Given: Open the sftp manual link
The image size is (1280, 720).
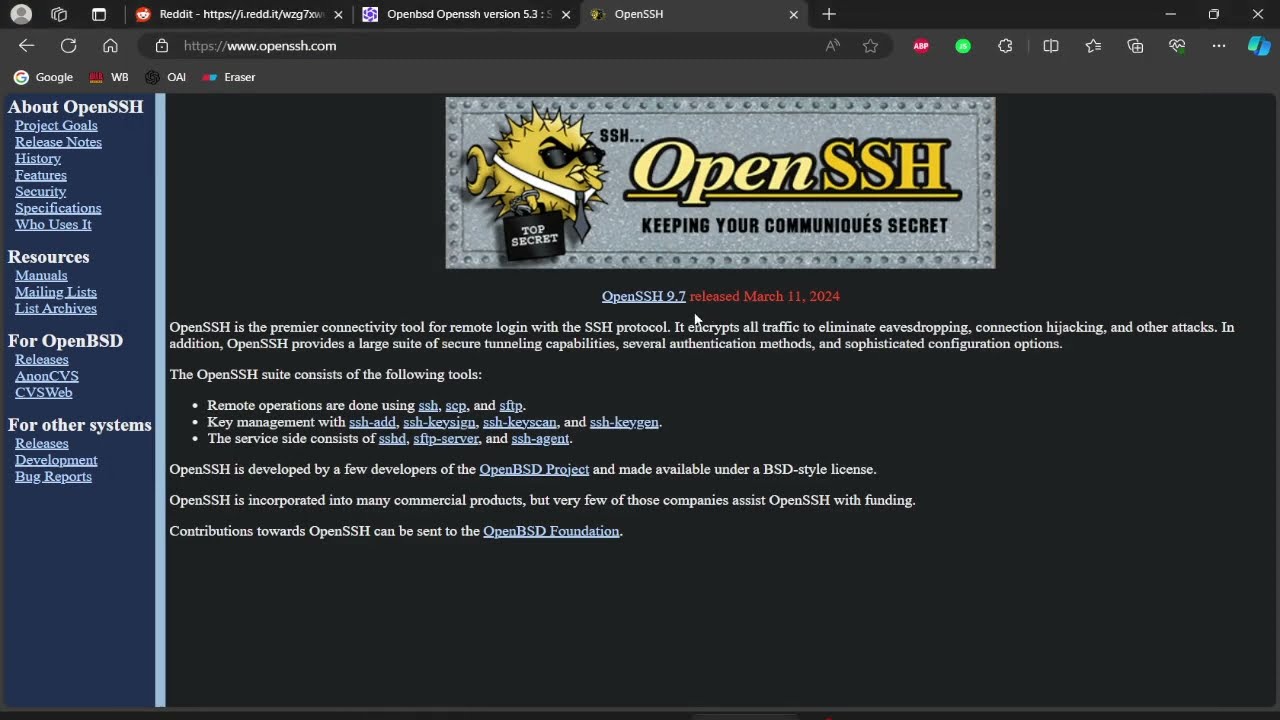Looking at the screenshot, I should (x=511, y=405).
